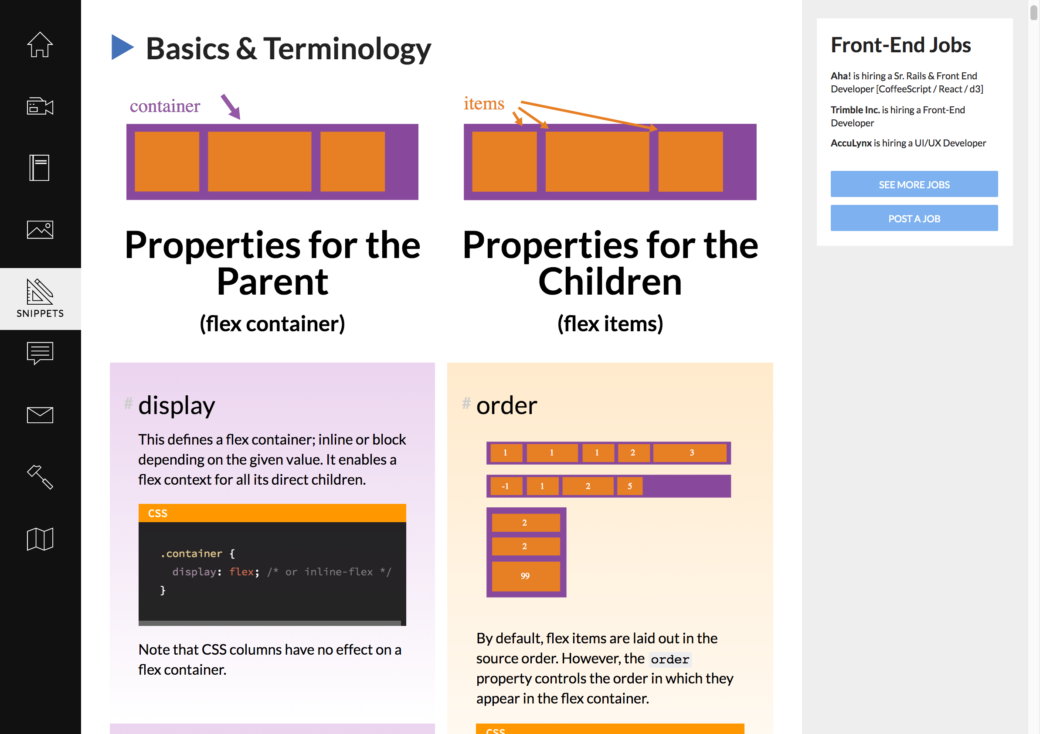Select the hammer tools icon
1040x734 pixels.
click(40, 477)
